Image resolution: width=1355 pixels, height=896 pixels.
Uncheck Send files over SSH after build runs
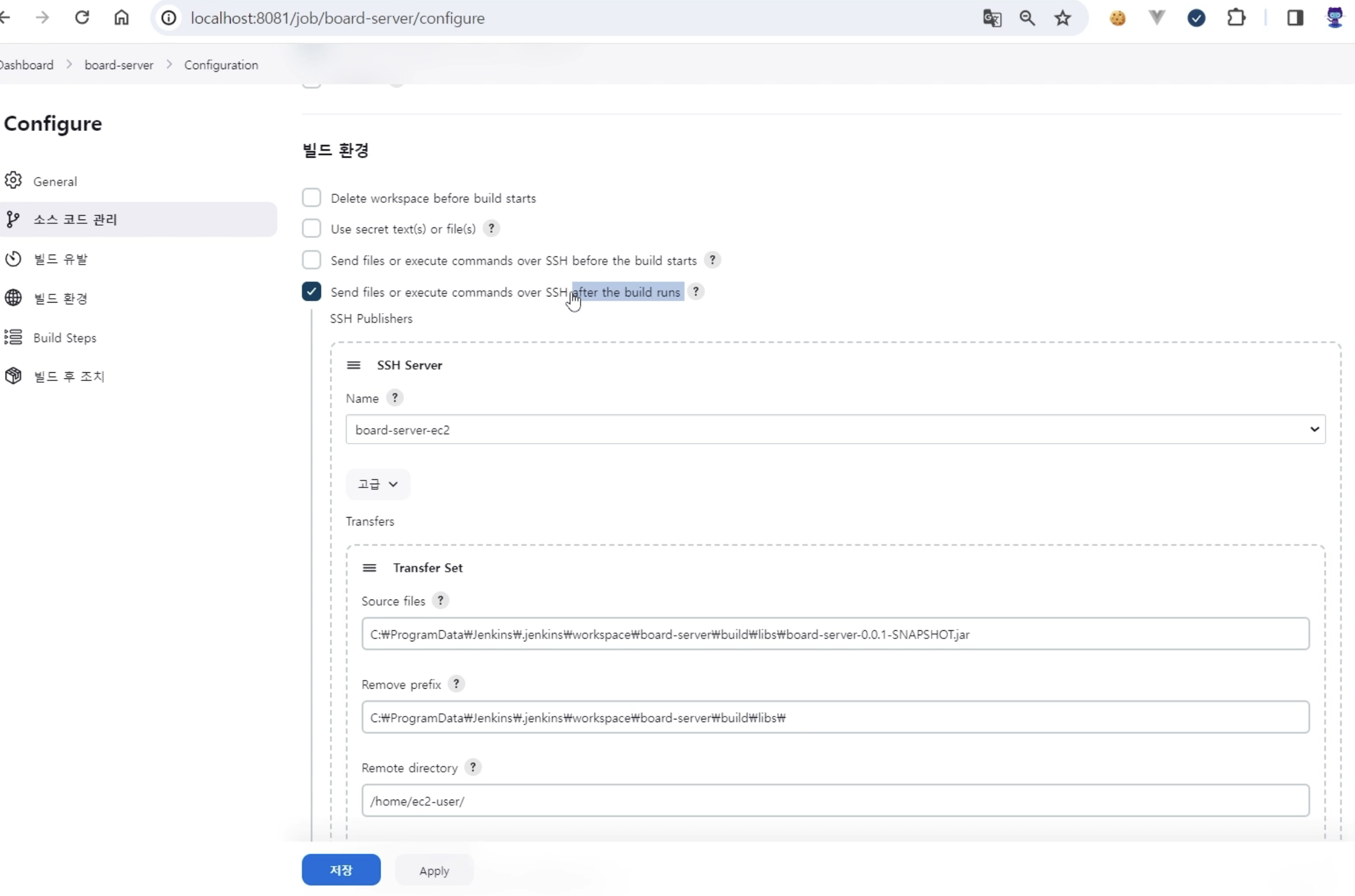click(x=311, y=291)
